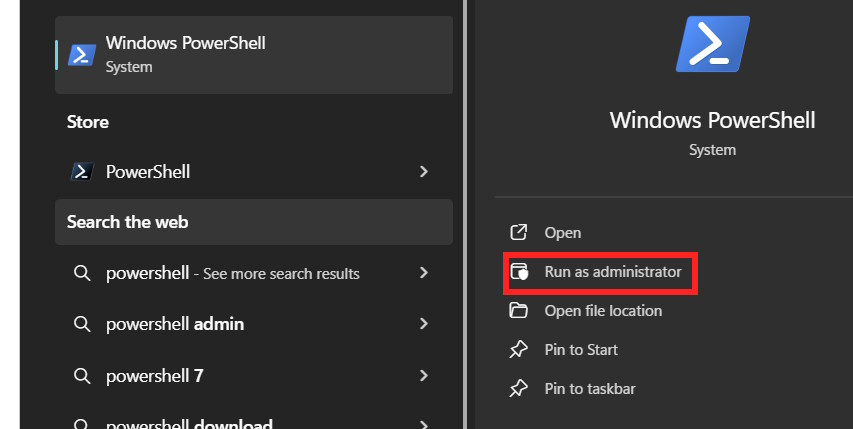Viewport: 853px width, 429px height.
Task: Click the Open external-window icon
Action: click(518, 232)
